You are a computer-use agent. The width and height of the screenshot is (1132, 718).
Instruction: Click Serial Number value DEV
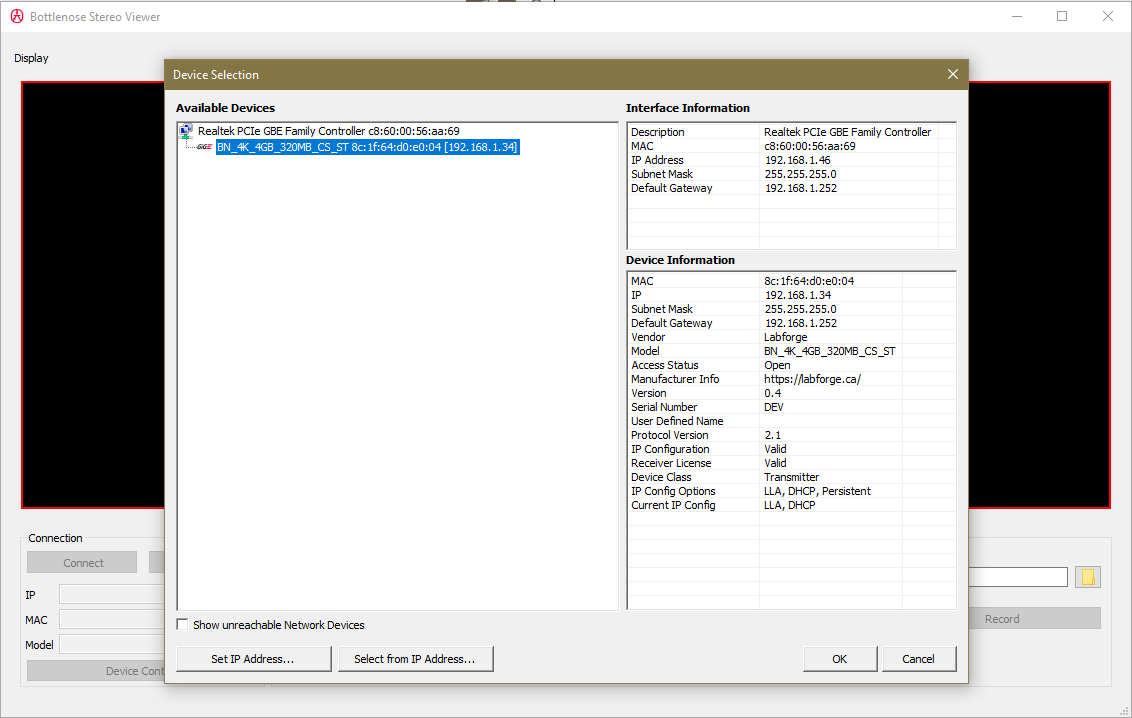[x=774, y=407]
